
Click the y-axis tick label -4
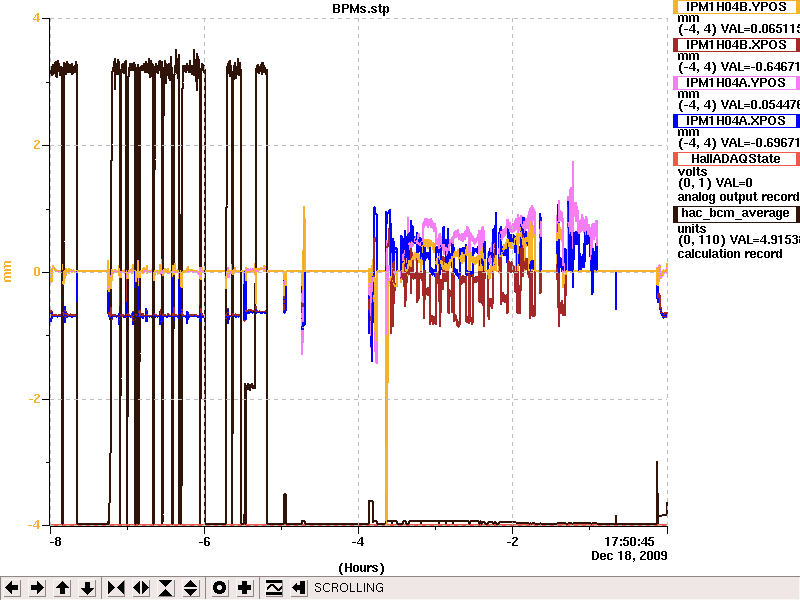point(34,525)
